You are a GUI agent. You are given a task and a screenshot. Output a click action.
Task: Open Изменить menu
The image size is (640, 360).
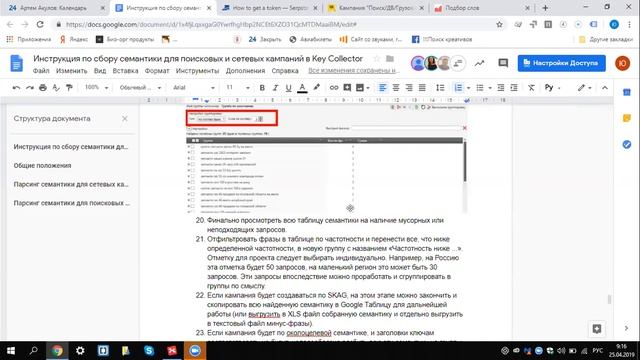[x=71, y=71]
